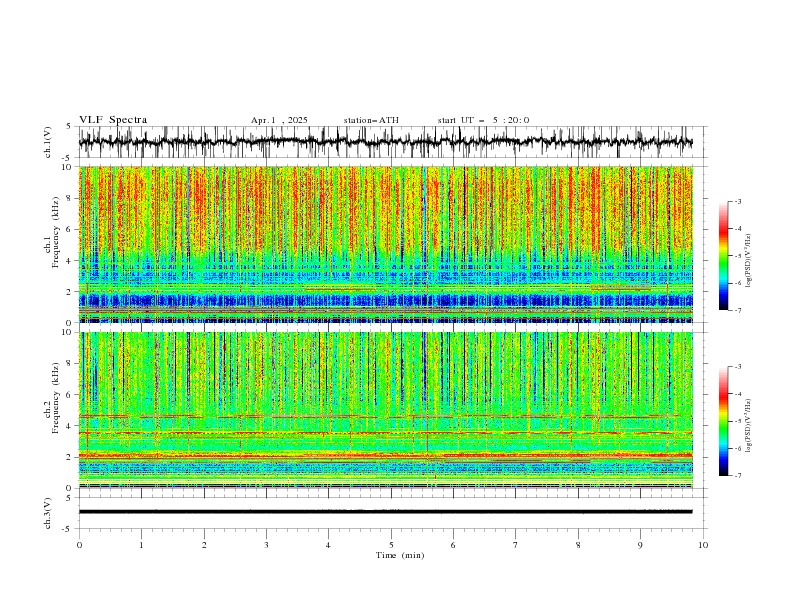Click the "-4" label on ch.2 colorbar
The width and height of the screenshot is (792, 612).
738,394
